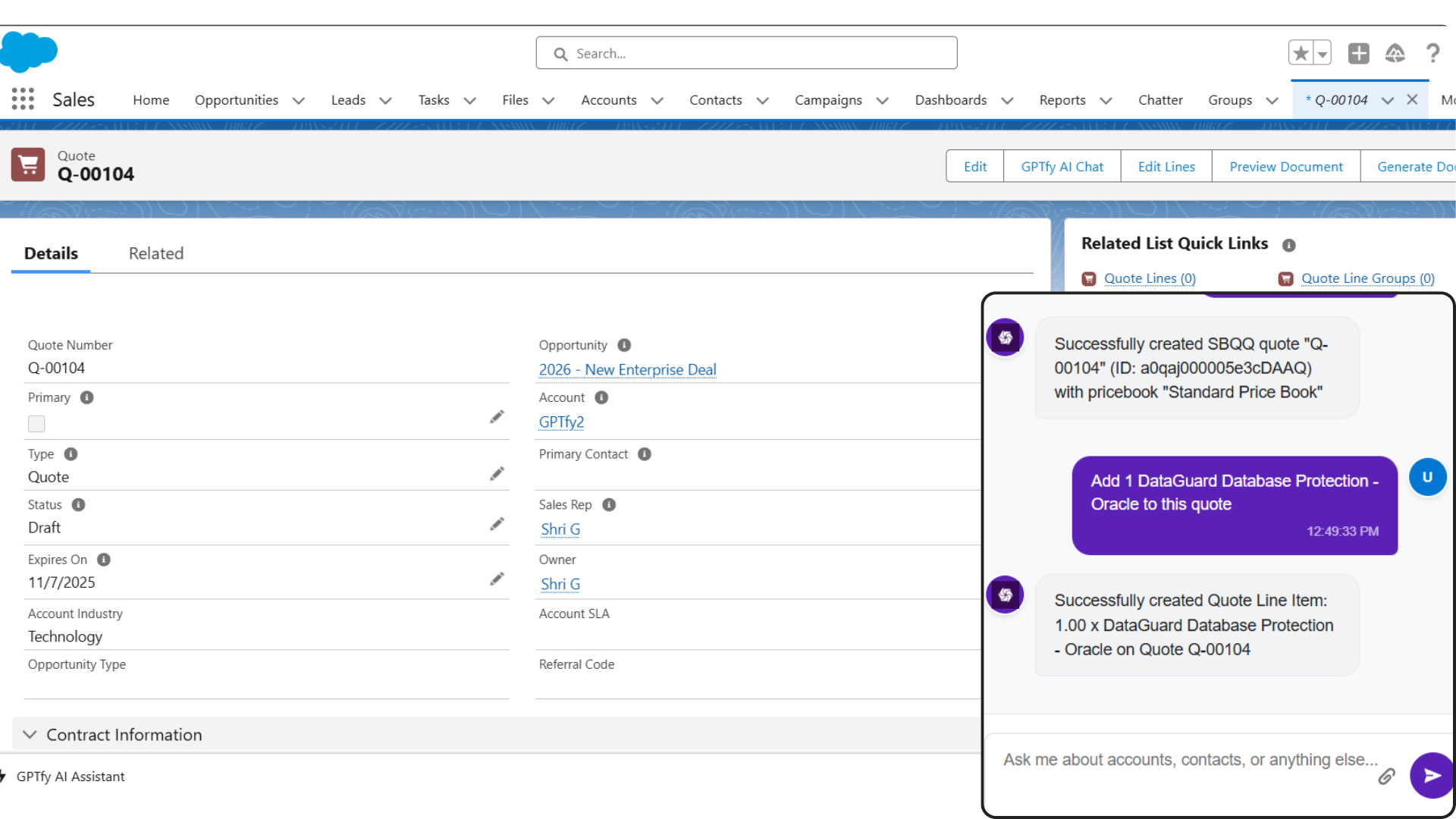Click the Edit Lines button
The height and width of the screenshot is (819, 1456).
pyautogui.click(x=1166, y=166)
